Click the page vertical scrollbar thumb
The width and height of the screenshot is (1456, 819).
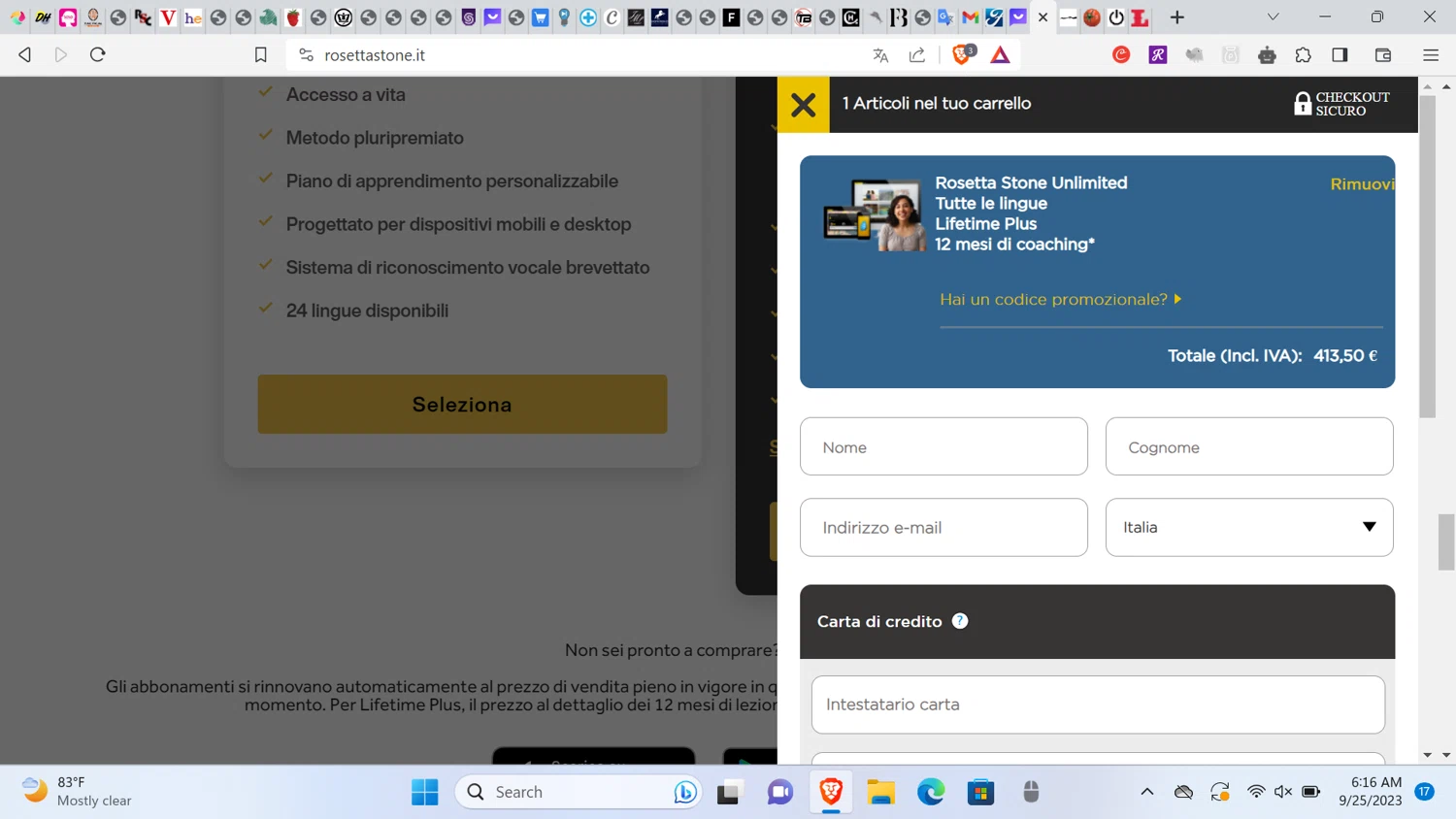click(1446, 542)
